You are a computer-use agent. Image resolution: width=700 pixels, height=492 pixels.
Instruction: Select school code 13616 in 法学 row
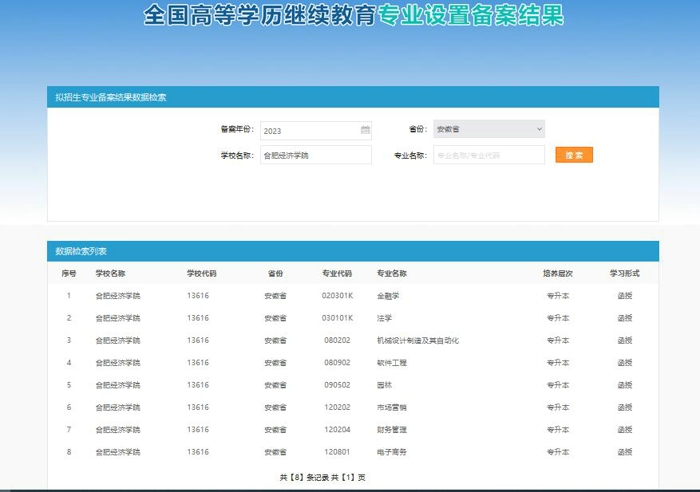(x=198, y=318)
